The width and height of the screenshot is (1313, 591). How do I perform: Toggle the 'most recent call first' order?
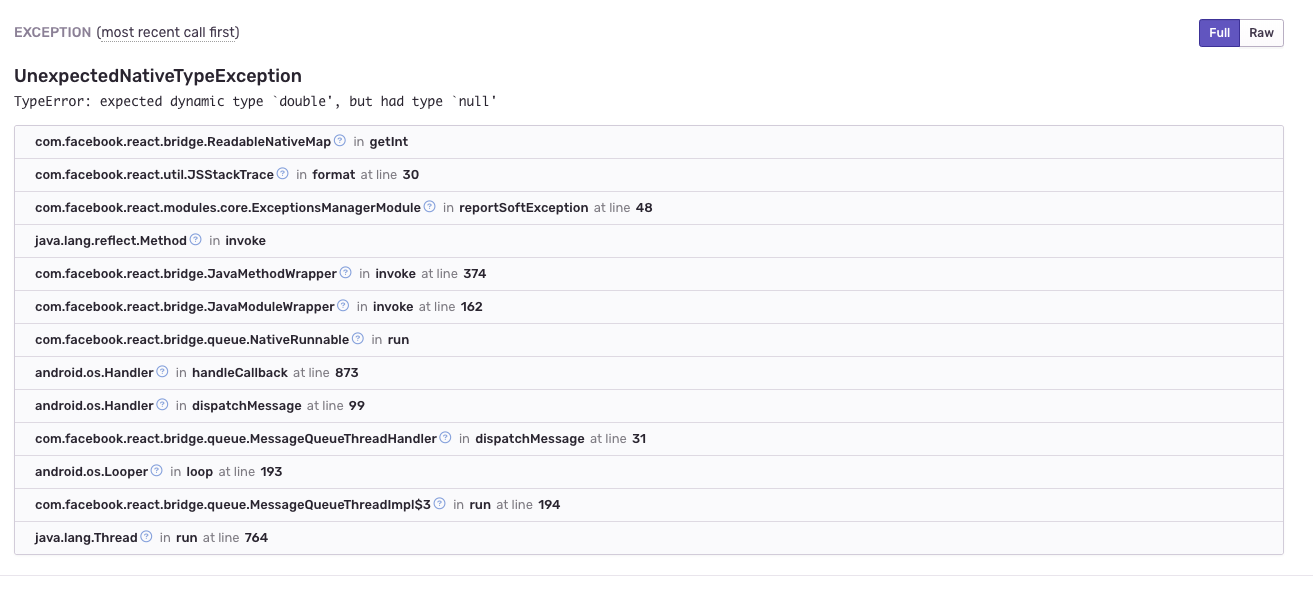(168, 32)
